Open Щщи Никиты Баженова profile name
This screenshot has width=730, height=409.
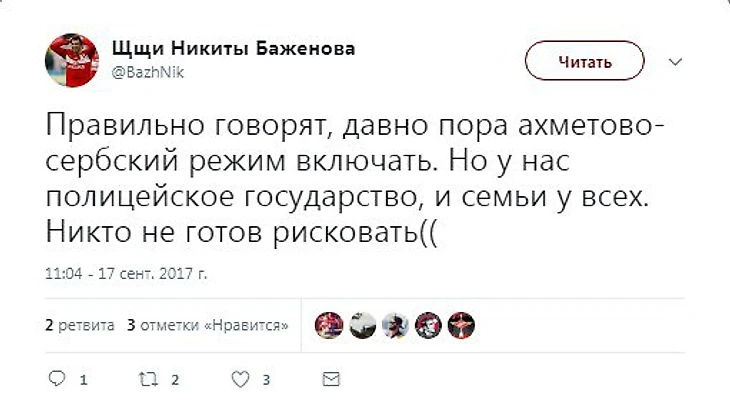[x=233, y=49]
